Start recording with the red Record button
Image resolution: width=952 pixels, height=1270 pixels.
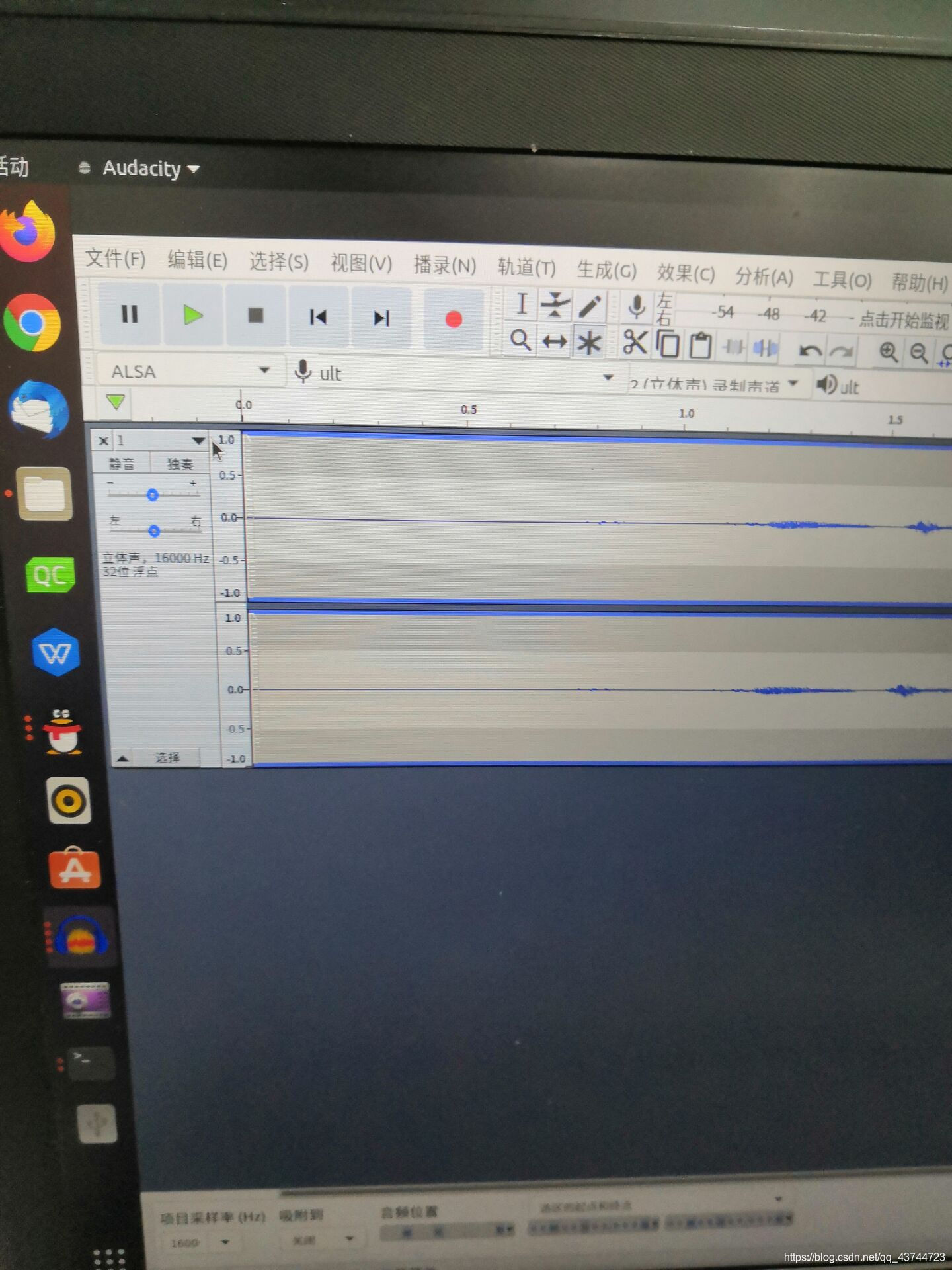pos(453,320)
